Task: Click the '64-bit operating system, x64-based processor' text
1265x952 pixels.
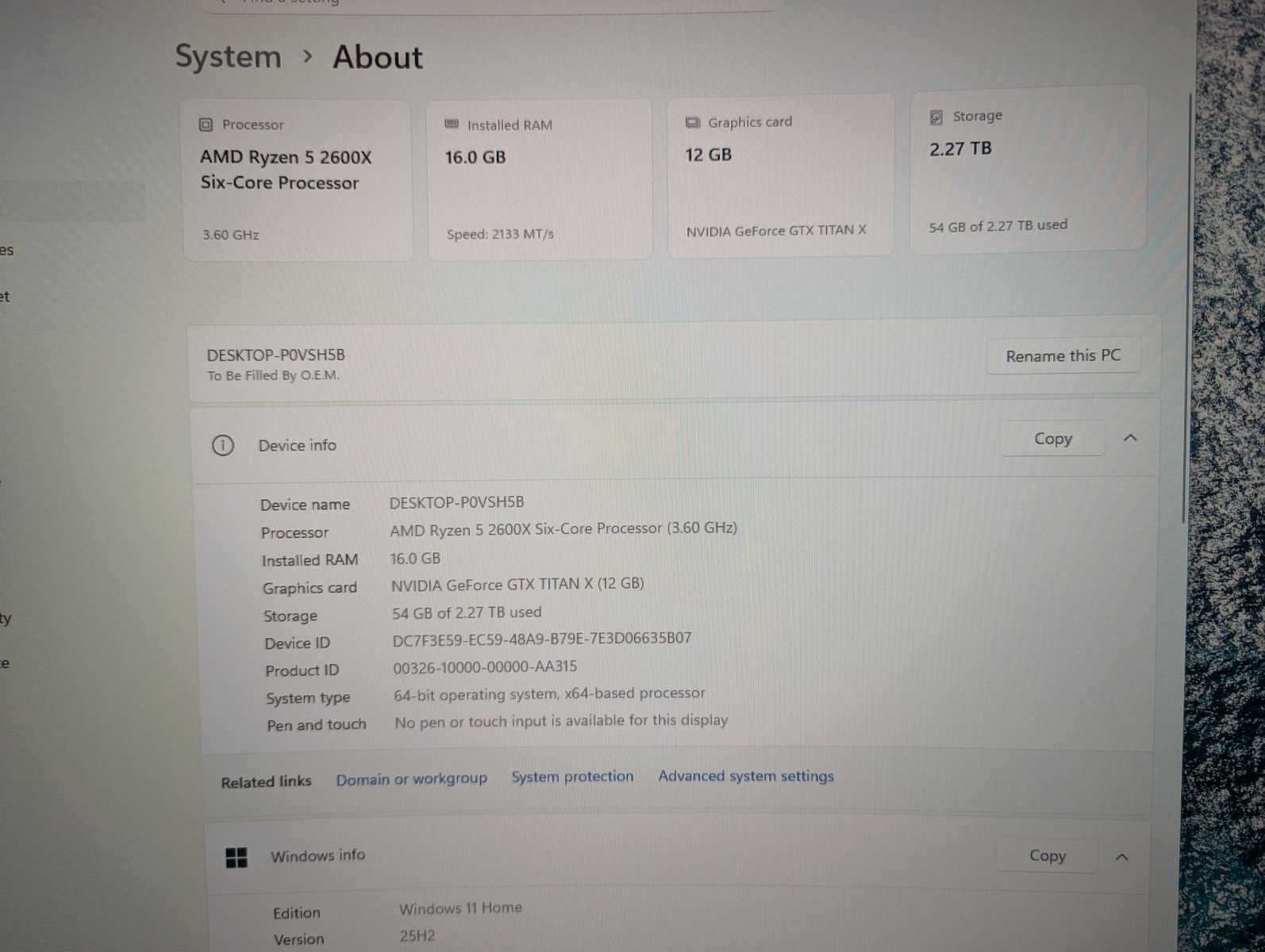Action: tap(549, 694)
